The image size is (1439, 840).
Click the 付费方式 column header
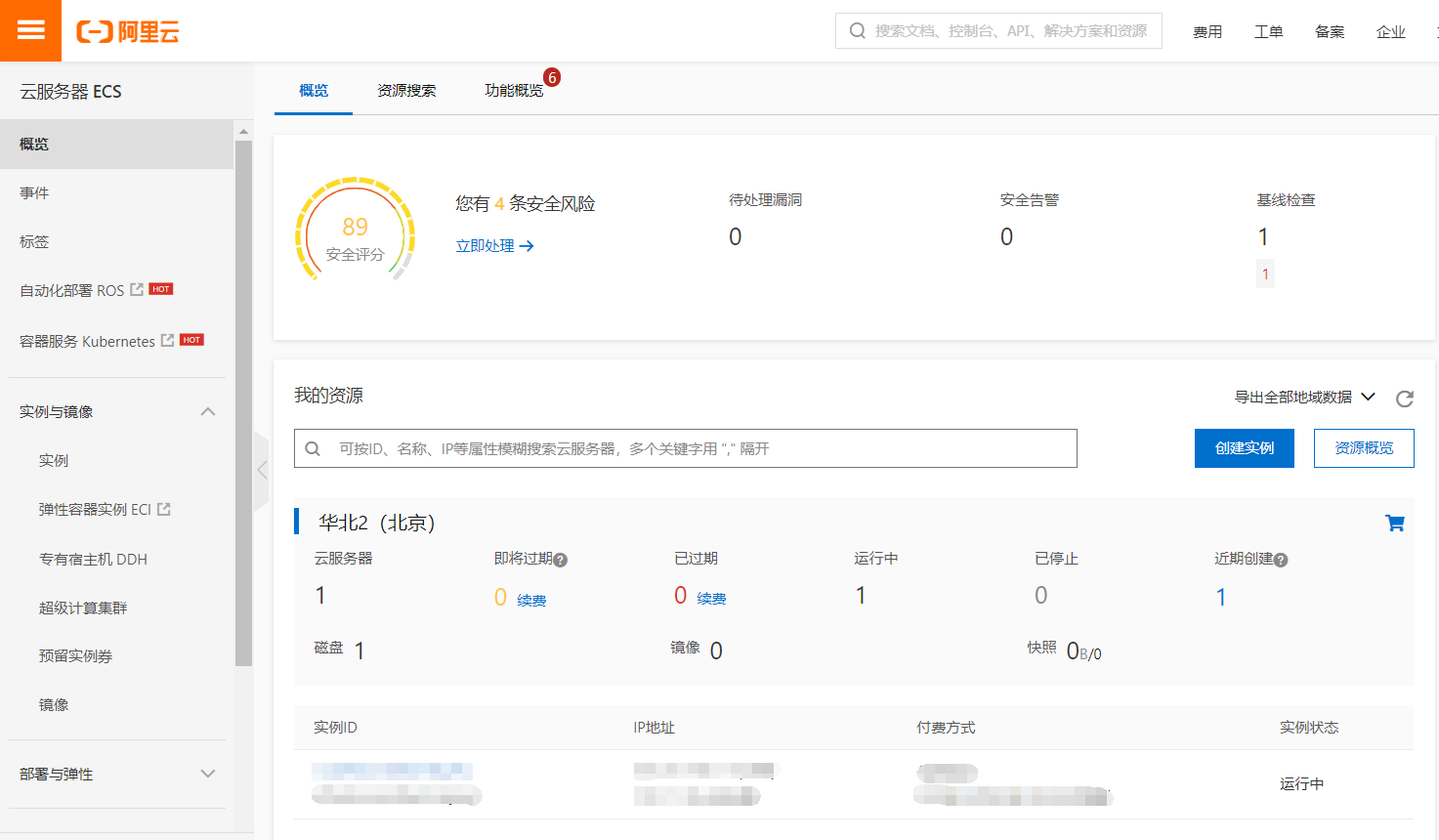point(946,728)
